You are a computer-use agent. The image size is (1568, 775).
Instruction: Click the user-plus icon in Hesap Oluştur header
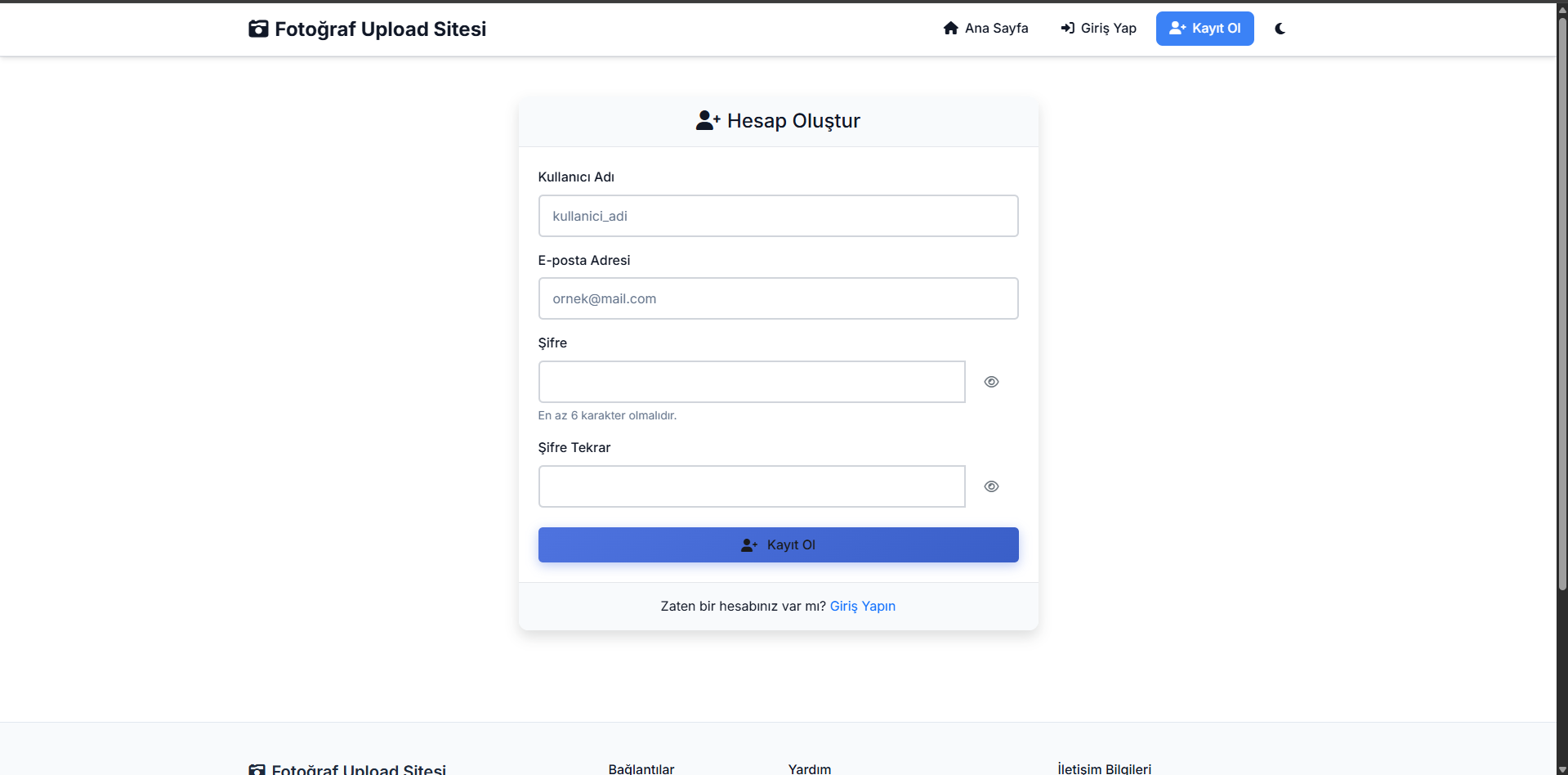pos(708,121)
